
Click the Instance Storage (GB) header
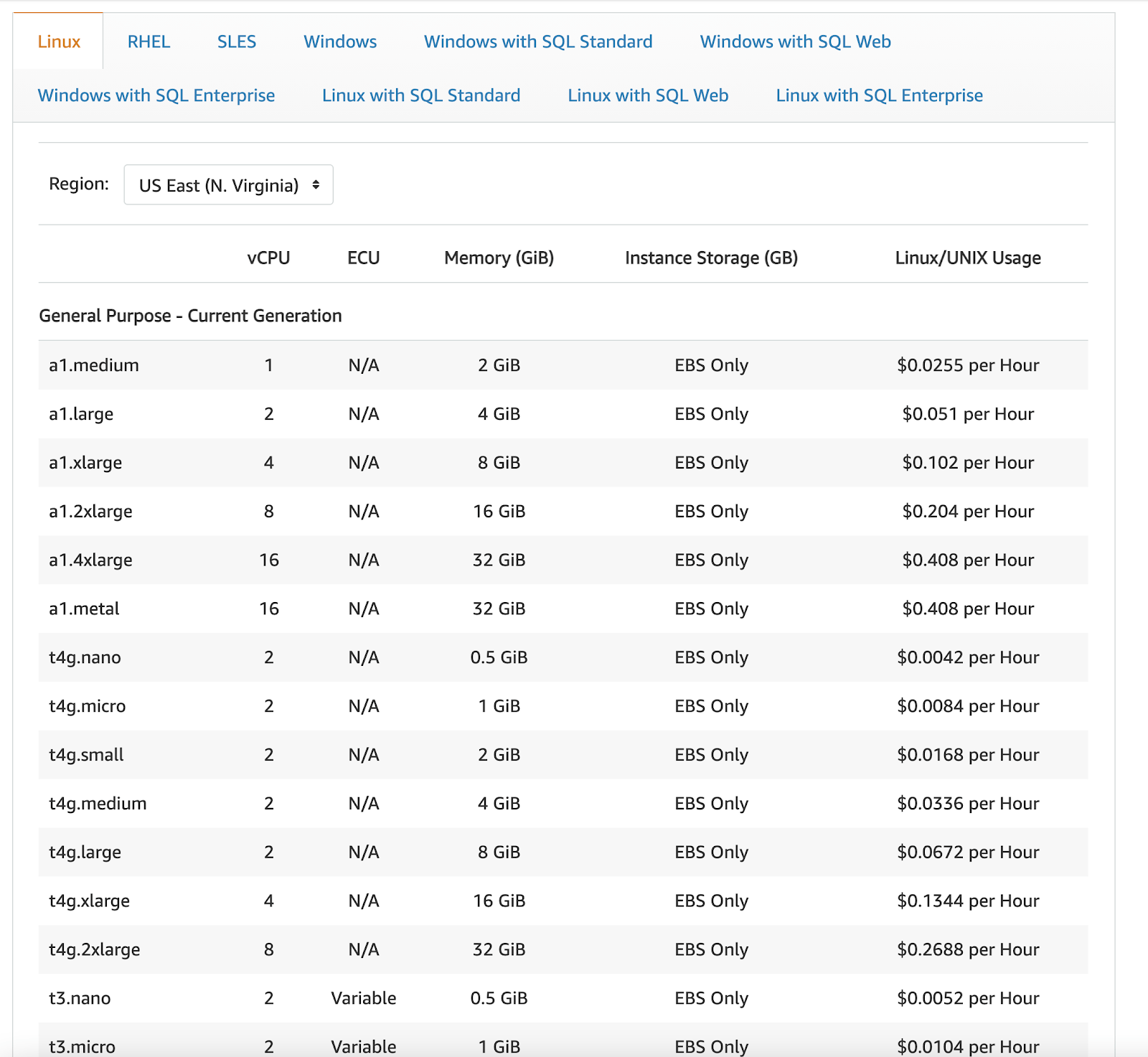pos(711,258)
